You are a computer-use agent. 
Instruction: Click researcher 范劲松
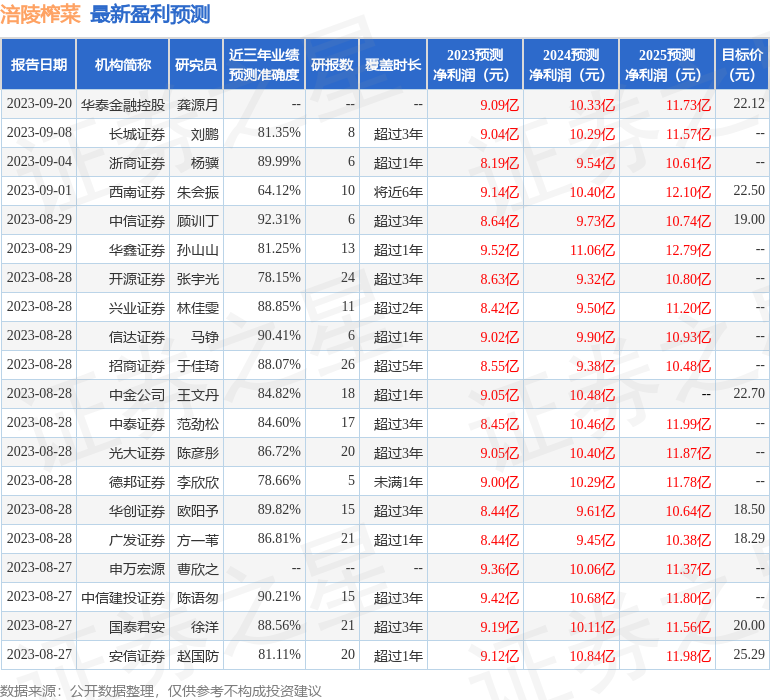[x=197, y=423]
